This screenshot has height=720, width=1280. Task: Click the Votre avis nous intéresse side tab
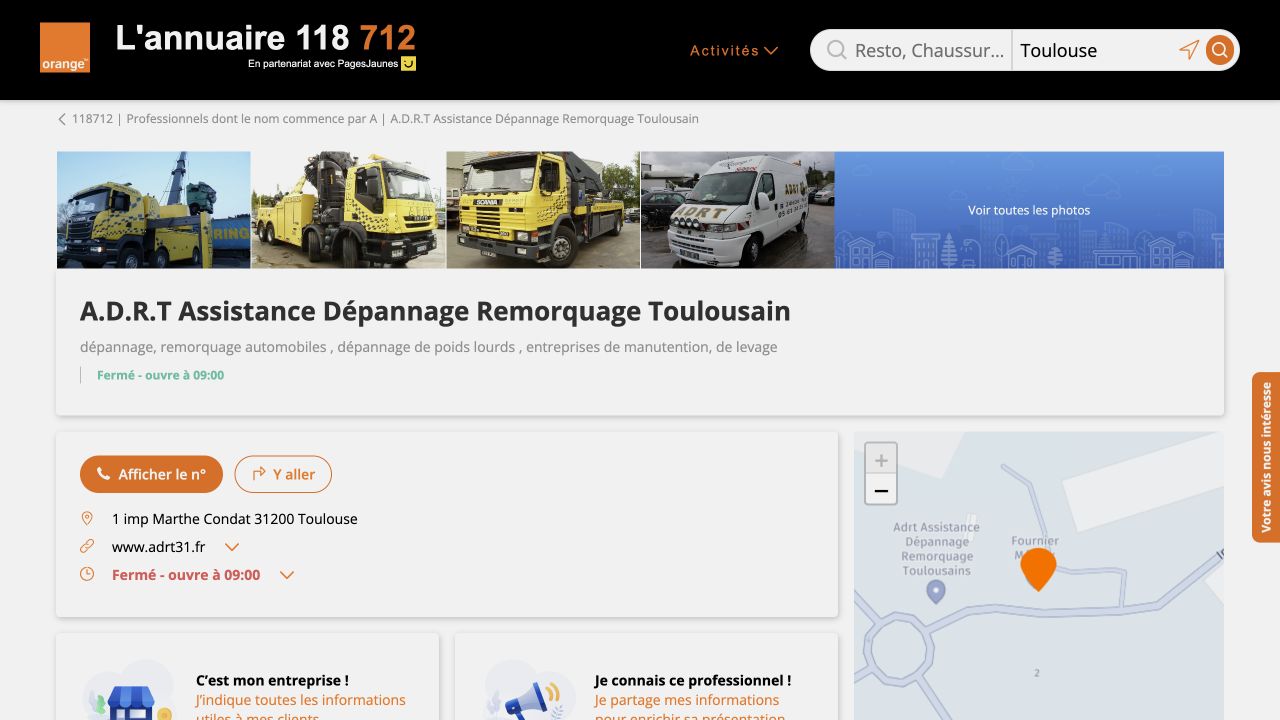tap(1266, 457)
